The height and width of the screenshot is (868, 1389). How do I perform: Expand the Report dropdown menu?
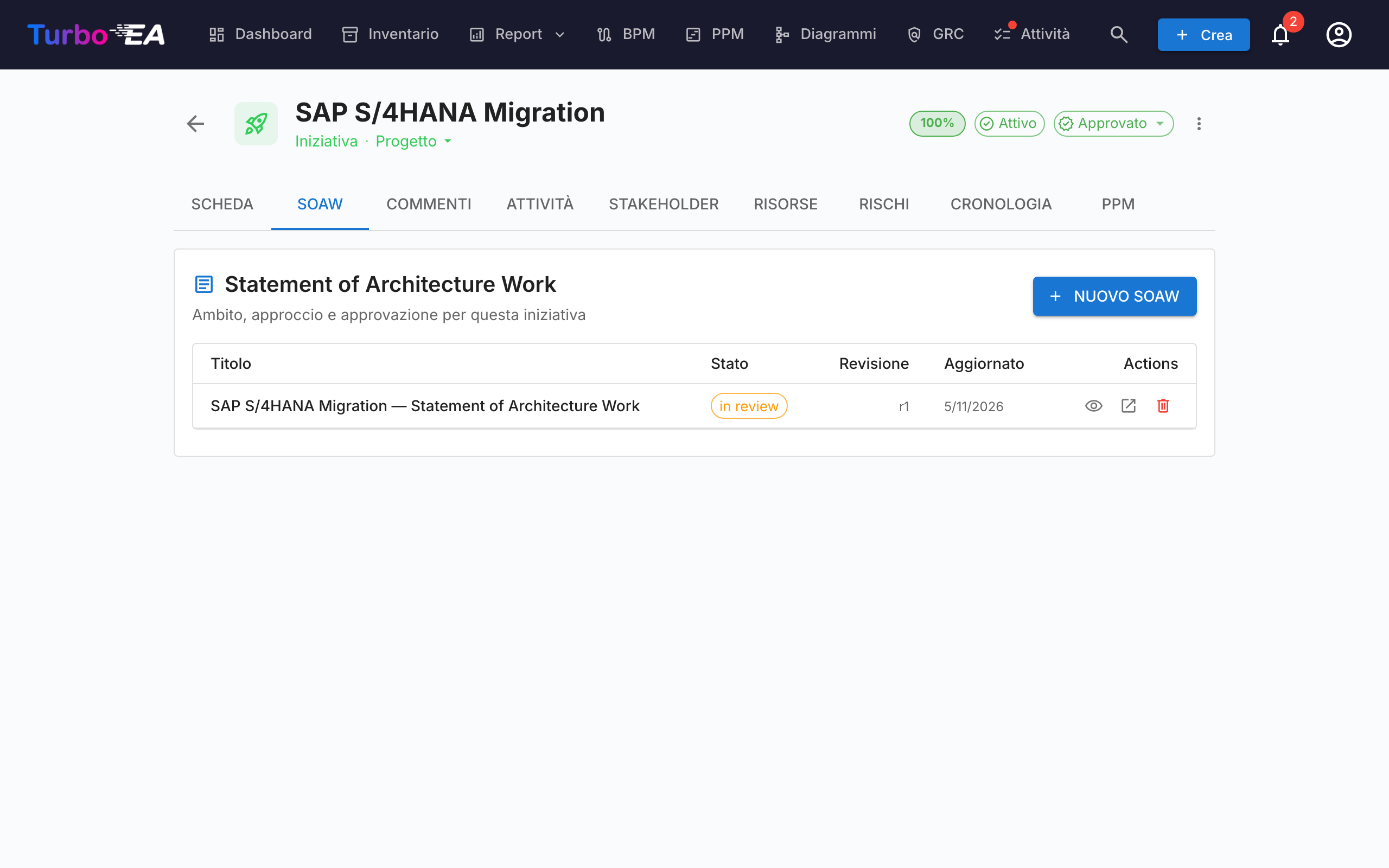517,34
